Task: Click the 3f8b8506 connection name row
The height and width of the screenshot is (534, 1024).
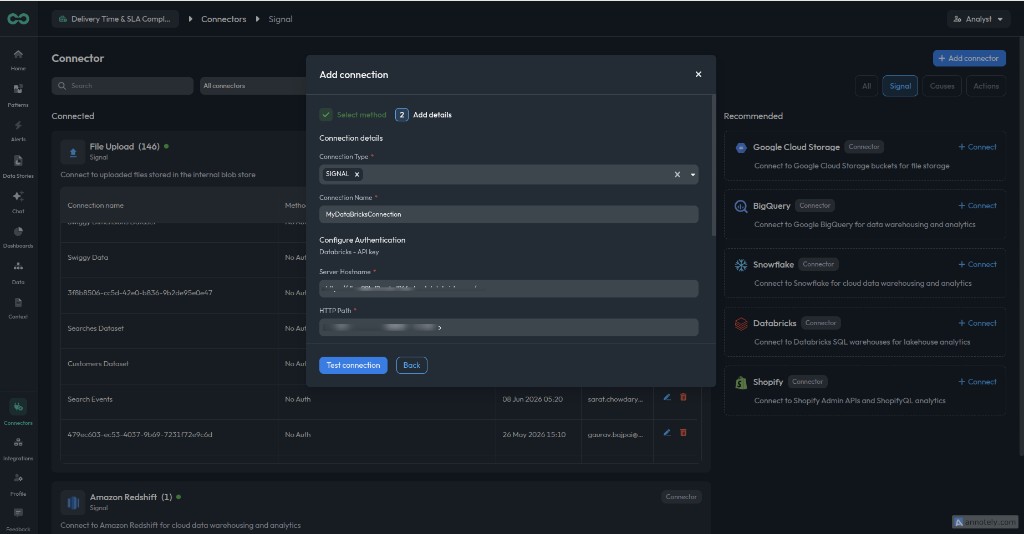Action: click(140, 293)
